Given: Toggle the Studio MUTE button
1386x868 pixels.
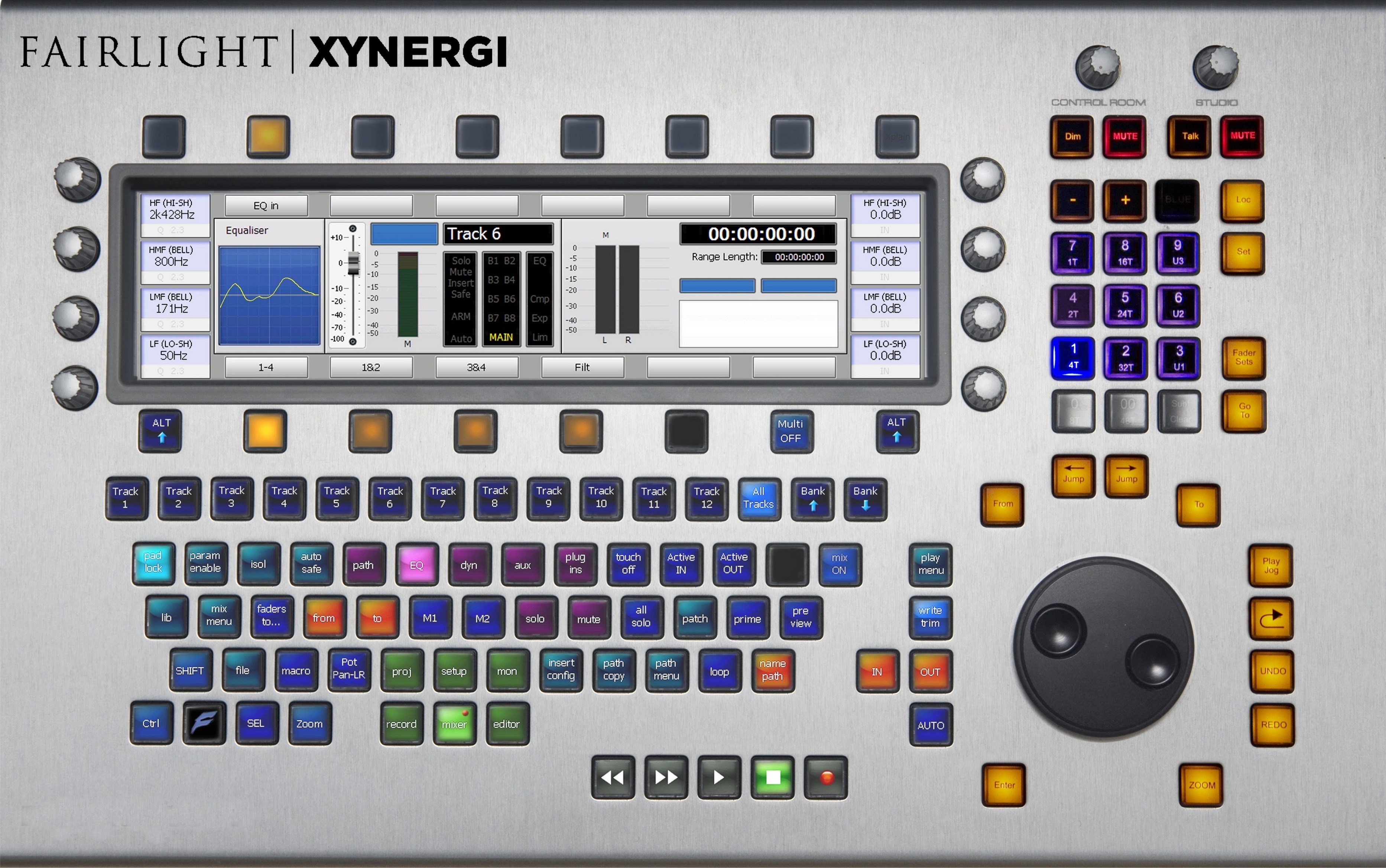Looking at the screenshot, I should [x=1243, y=136].
